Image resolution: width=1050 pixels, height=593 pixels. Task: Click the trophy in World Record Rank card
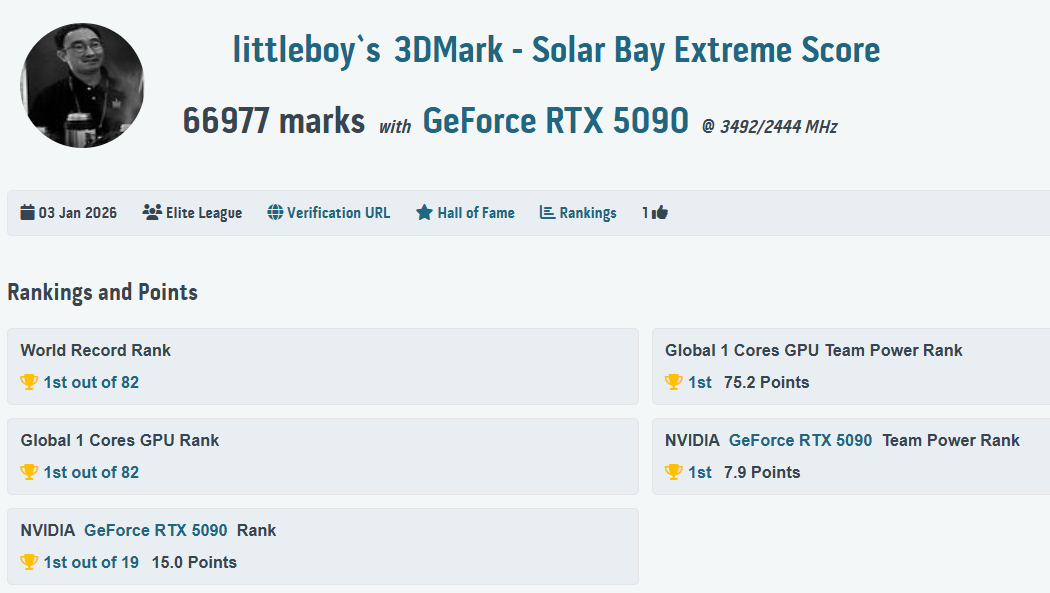pyautogui.click(x=29, y=382)
